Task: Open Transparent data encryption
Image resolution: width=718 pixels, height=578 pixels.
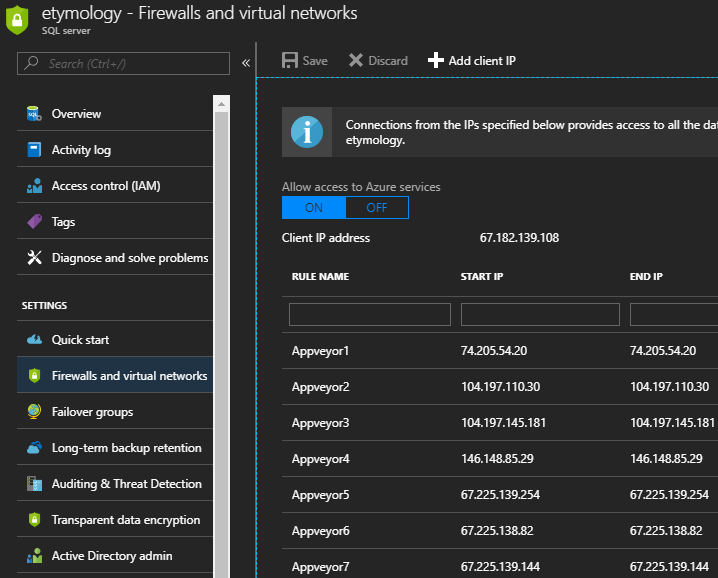Action: (115, 519)
